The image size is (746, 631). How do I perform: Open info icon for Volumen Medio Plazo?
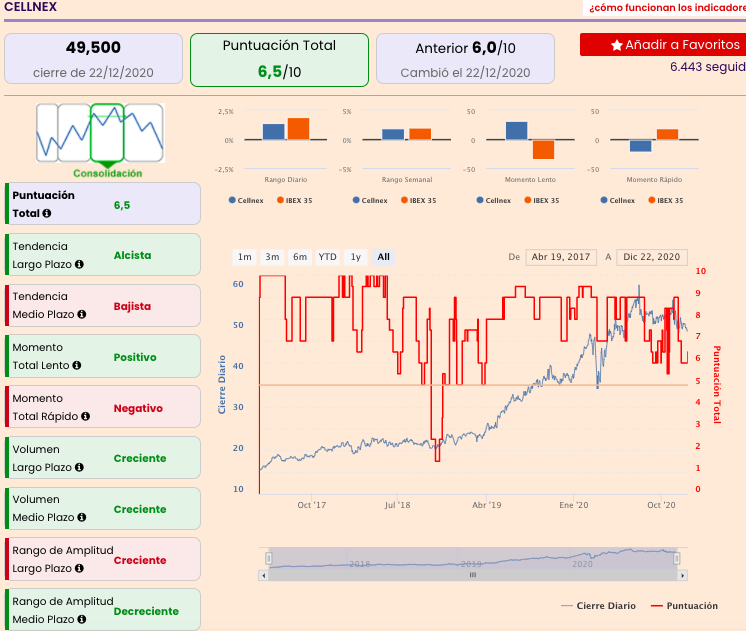tap(82, 517)
